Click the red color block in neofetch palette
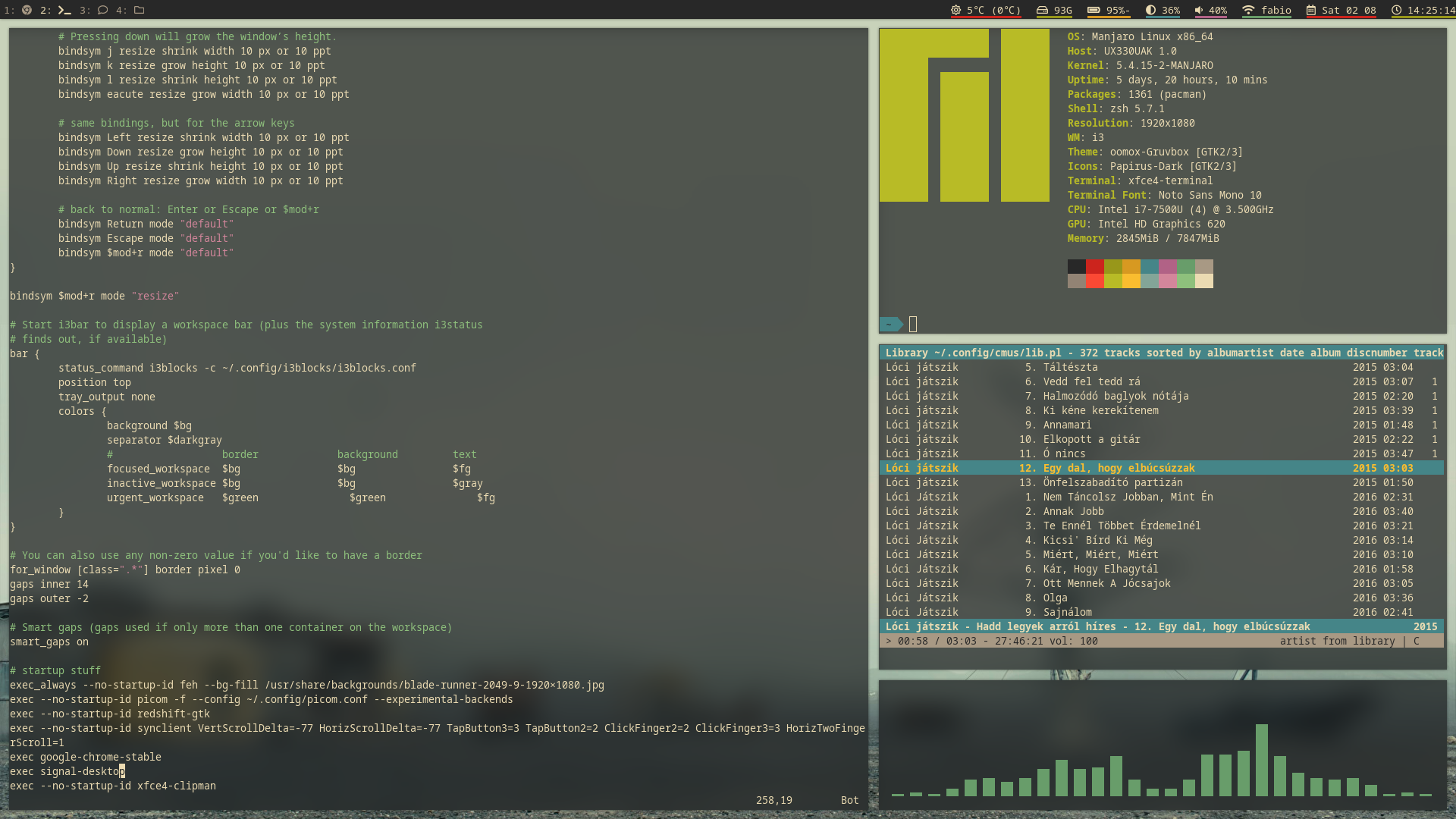 (x=1094, y=266)
